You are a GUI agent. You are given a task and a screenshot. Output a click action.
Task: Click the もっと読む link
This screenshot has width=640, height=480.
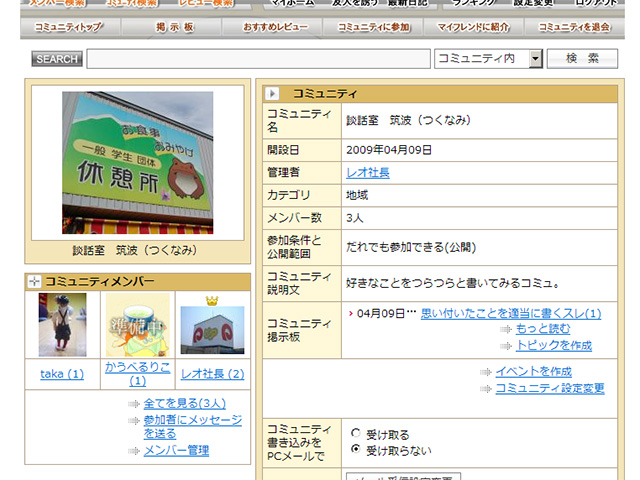[x=543, y=329]
